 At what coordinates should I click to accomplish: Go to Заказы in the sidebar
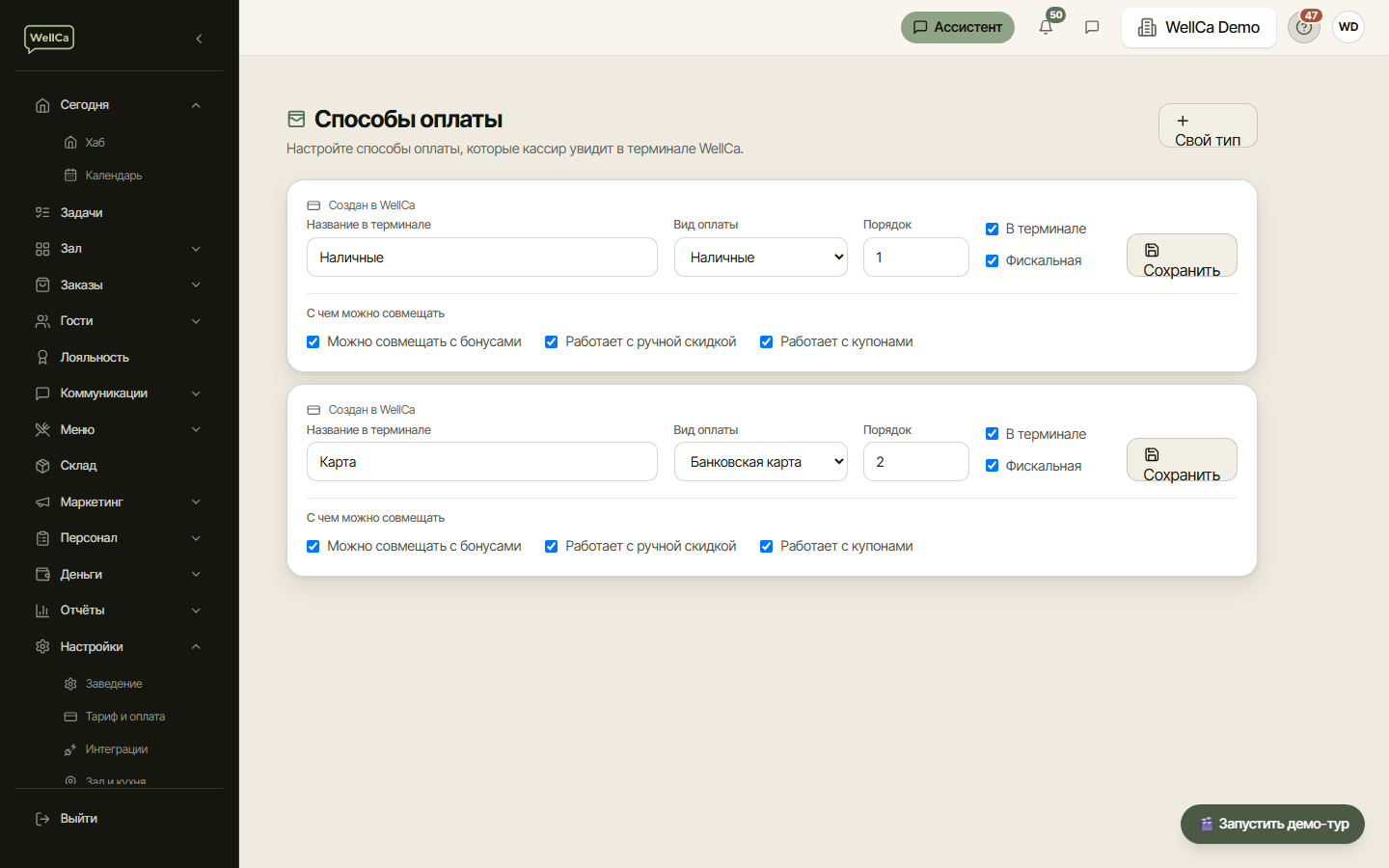point(81,285)
